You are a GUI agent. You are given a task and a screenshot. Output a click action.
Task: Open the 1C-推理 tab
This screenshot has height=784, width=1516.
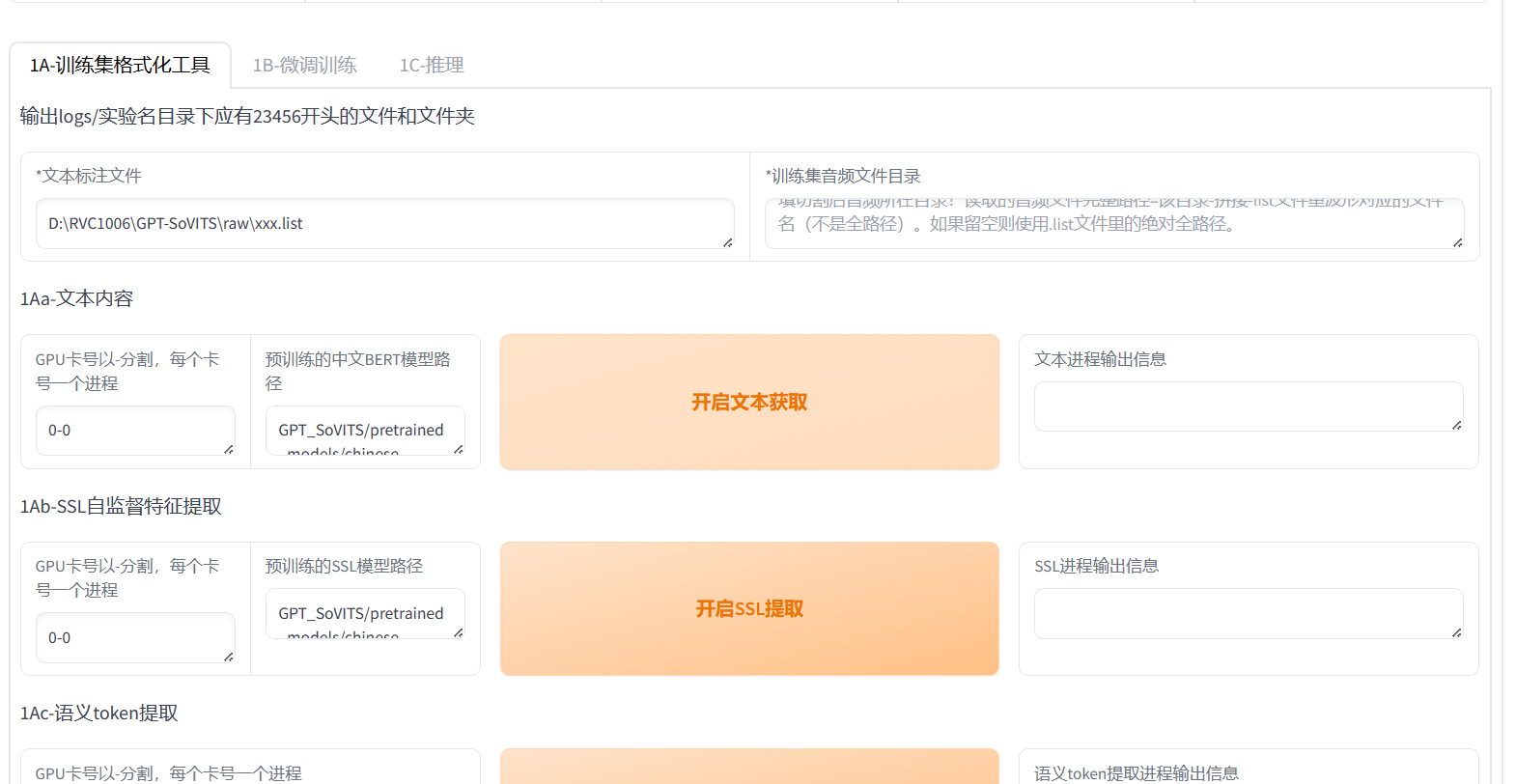[x=432, y=65]
